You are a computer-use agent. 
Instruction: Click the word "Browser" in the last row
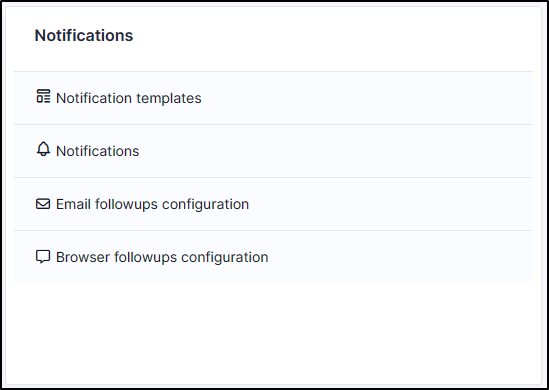tap(83, 257)
